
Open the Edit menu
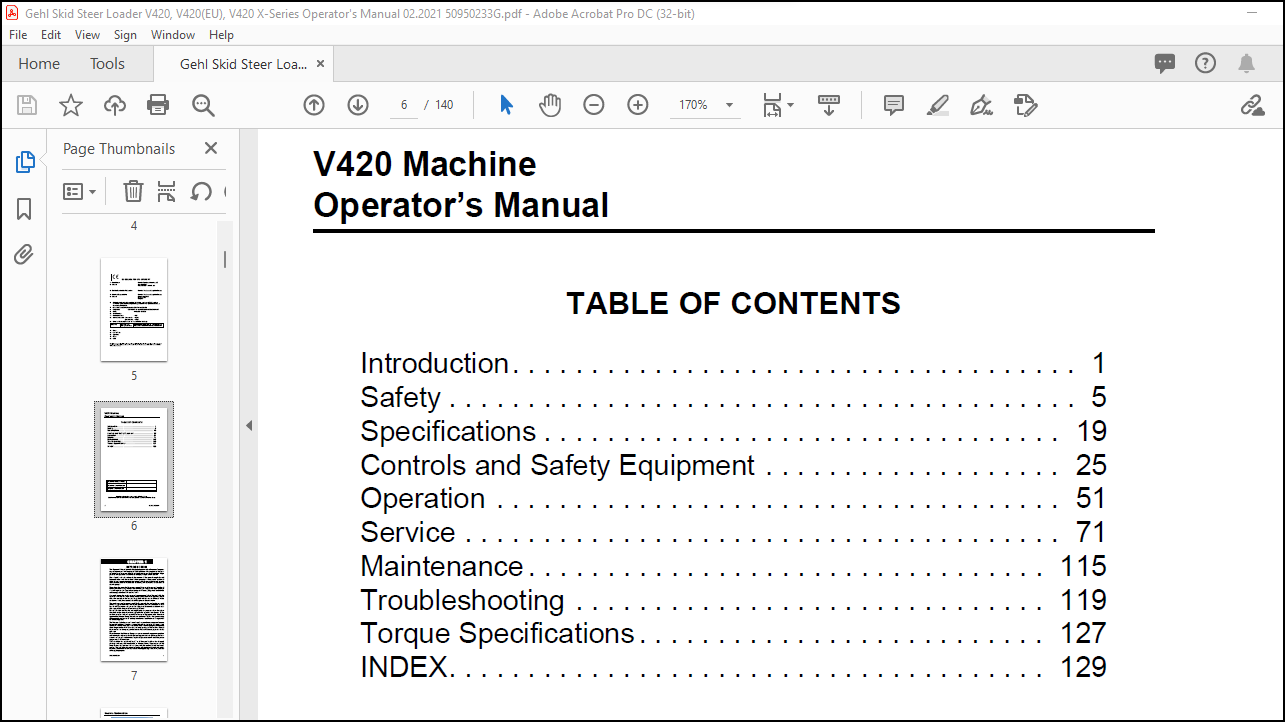tap(51, 34)
